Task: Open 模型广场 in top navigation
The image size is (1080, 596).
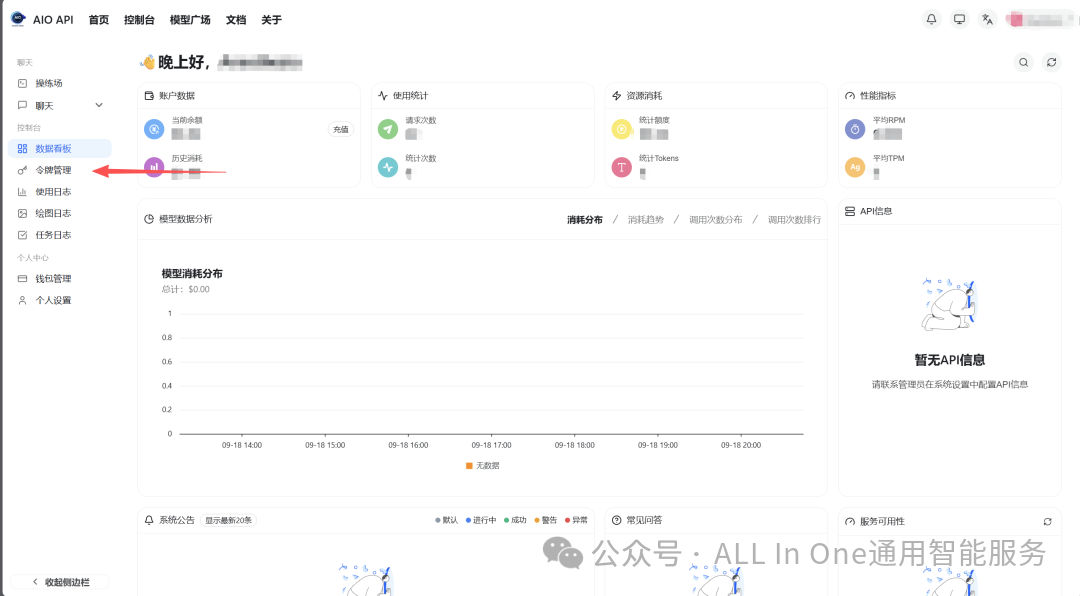Action: [190, 20]
